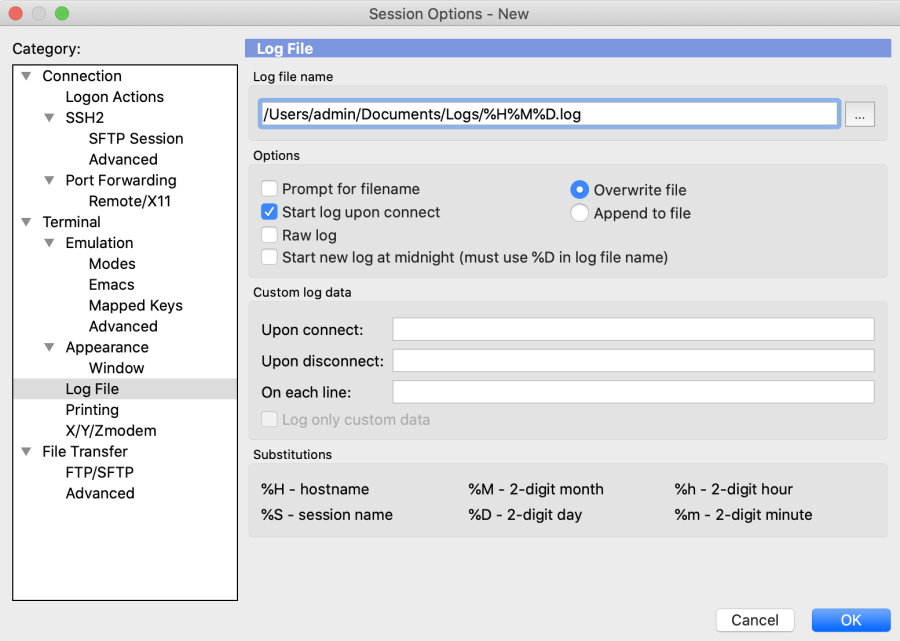Viewport: 900px width, 641px height.
Task: Click the Cancel button
Action: (755, 620)
